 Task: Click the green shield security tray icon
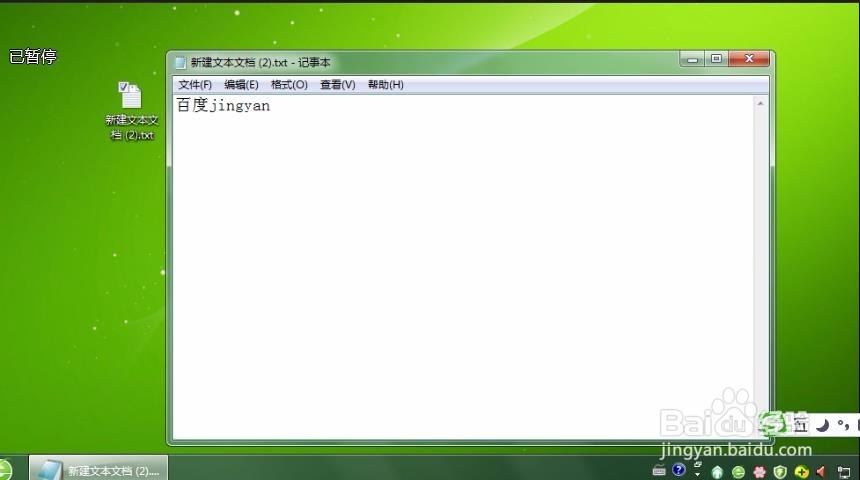click(x=780, y=472)
